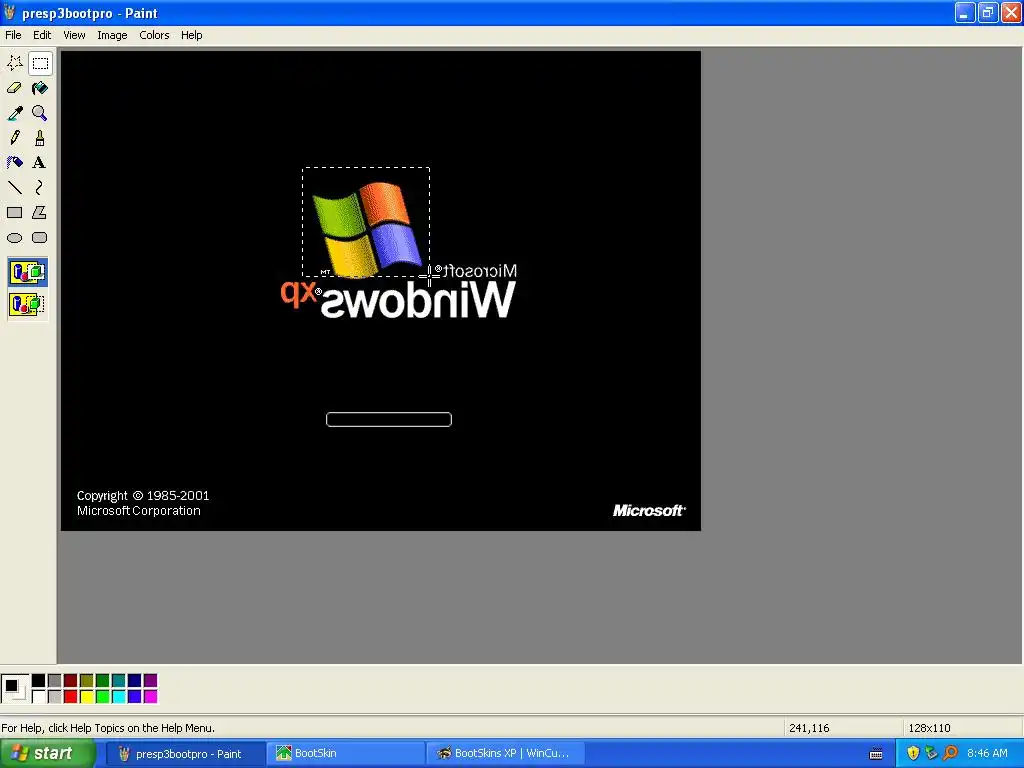
Task: Pick the white color swatch
Action: (39, 697)
